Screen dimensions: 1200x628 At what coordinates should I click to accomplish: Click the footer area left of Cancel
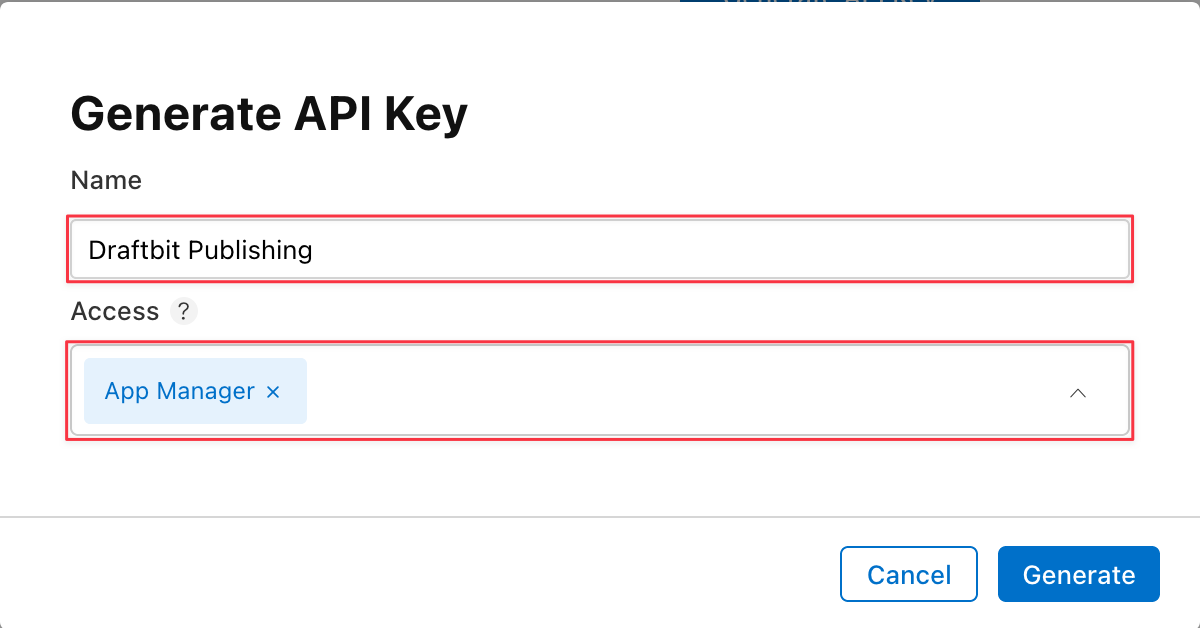(x=400, y=574)
